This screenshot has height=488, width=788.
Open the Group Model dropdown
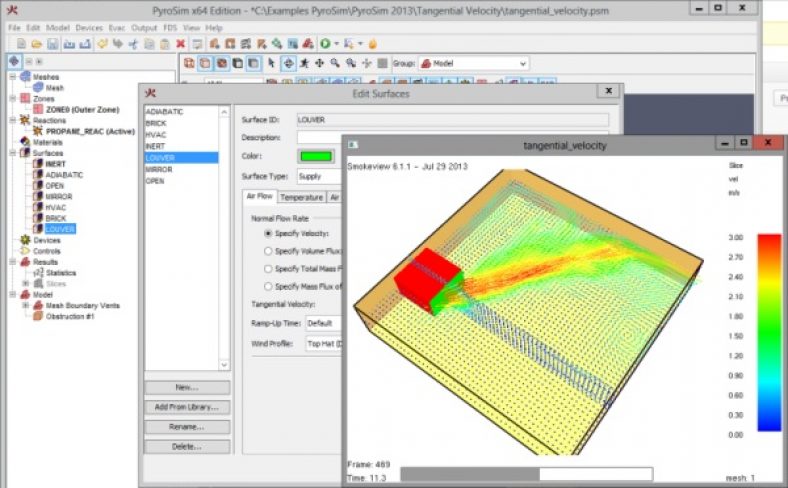pos(472,63)
